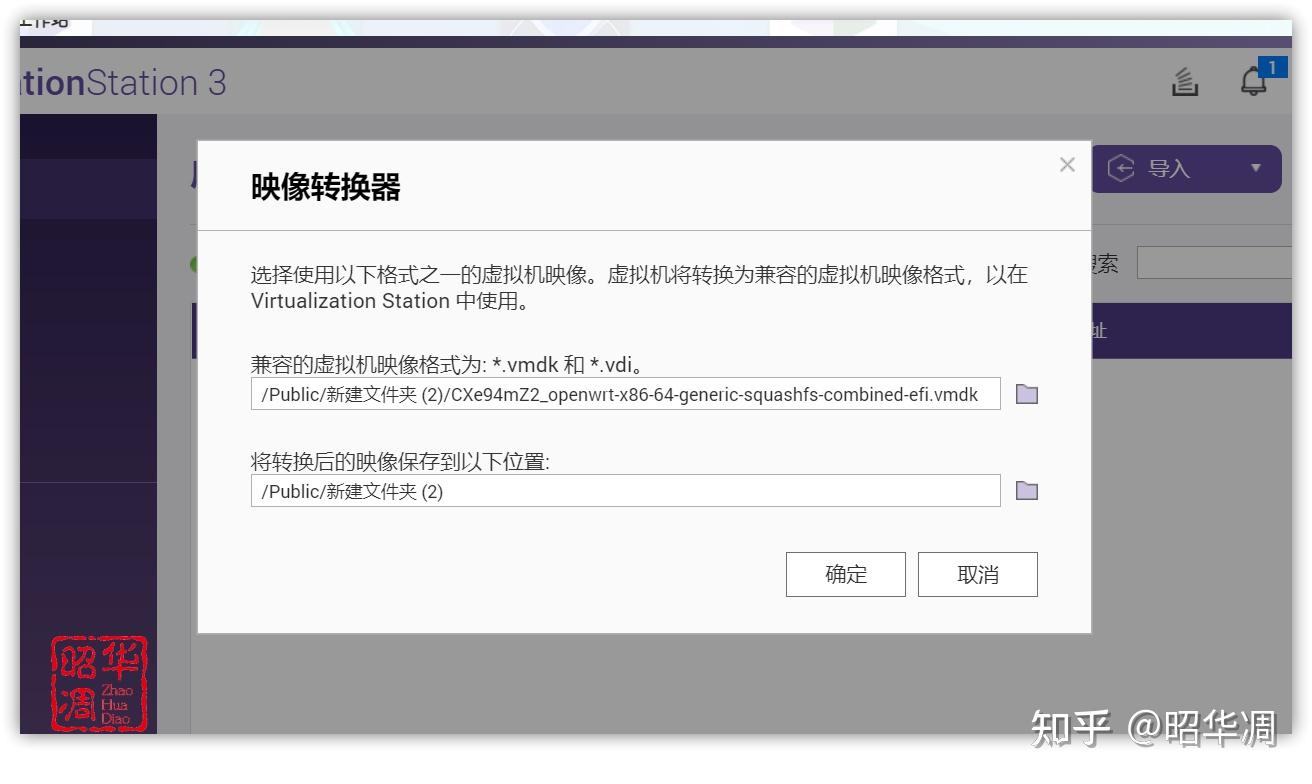Click the 映像转换器 dialog title

[326, 187]
